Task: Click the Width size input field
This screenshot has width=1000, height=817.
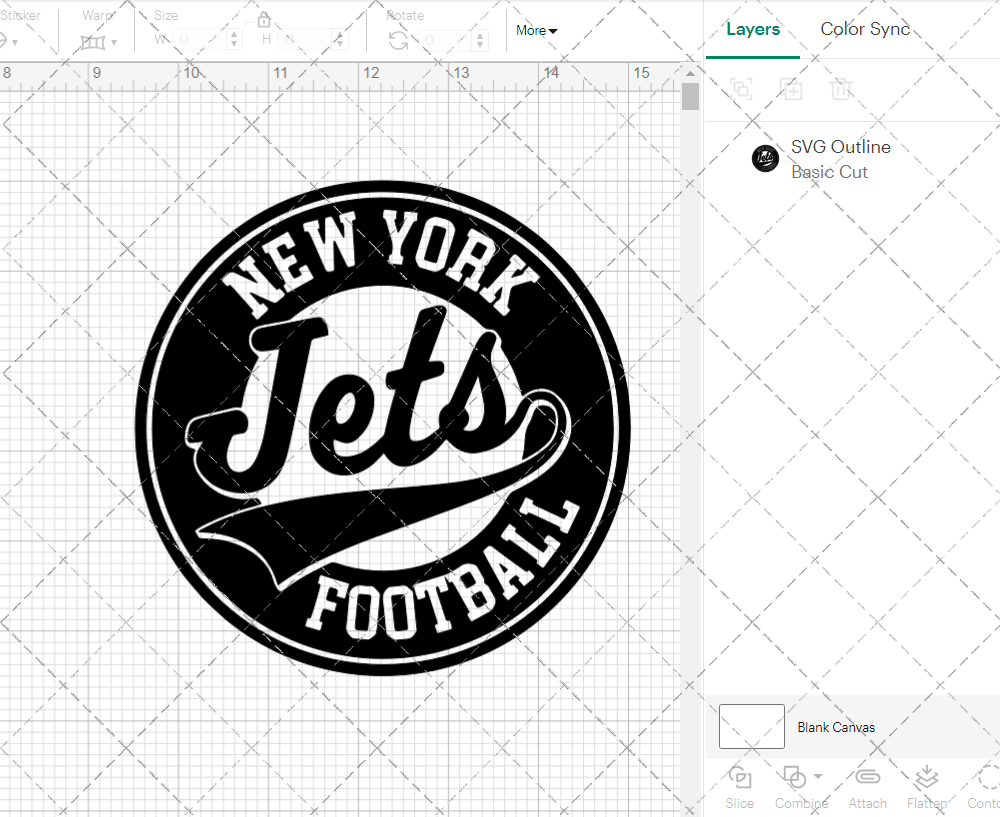Action: coord(200,40)
